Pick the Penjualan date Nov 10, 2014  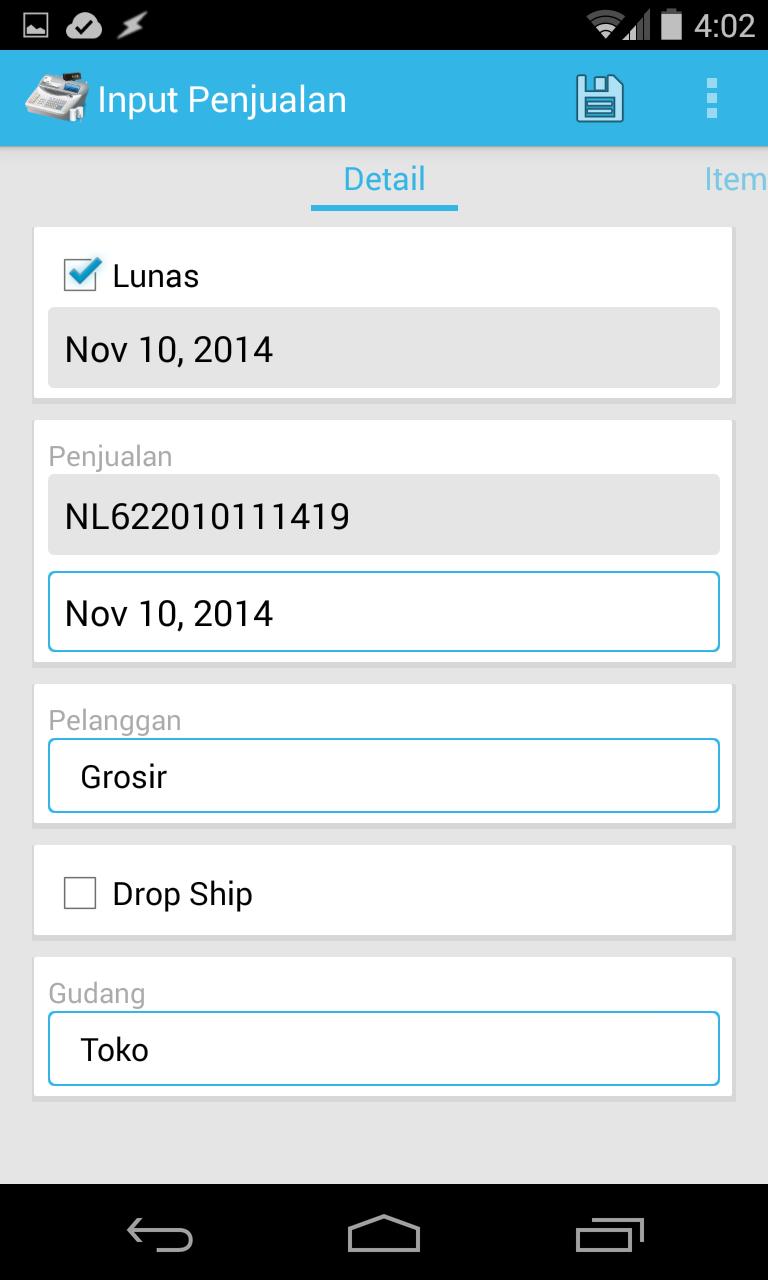pyautogui.click(x=384, y=612)
